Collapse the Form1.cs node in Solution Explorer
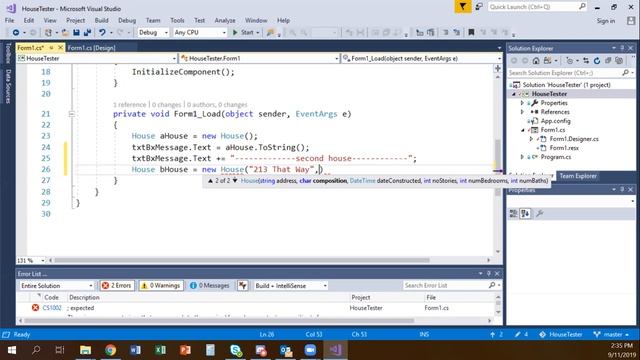This screenshot has width=640, height=360. point(522,130)
